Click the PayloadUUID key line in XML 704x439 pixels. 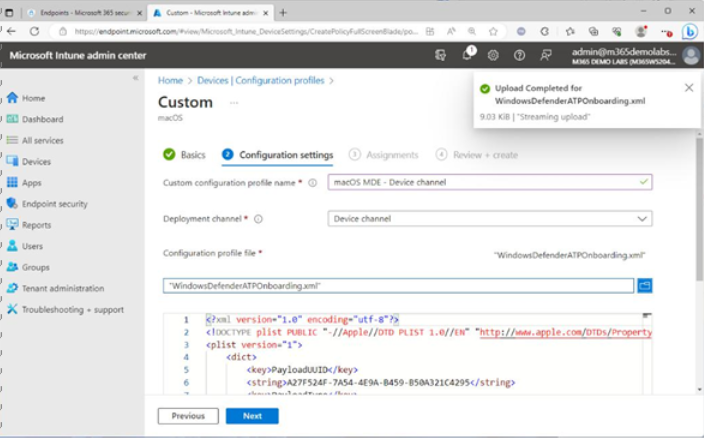302,370
